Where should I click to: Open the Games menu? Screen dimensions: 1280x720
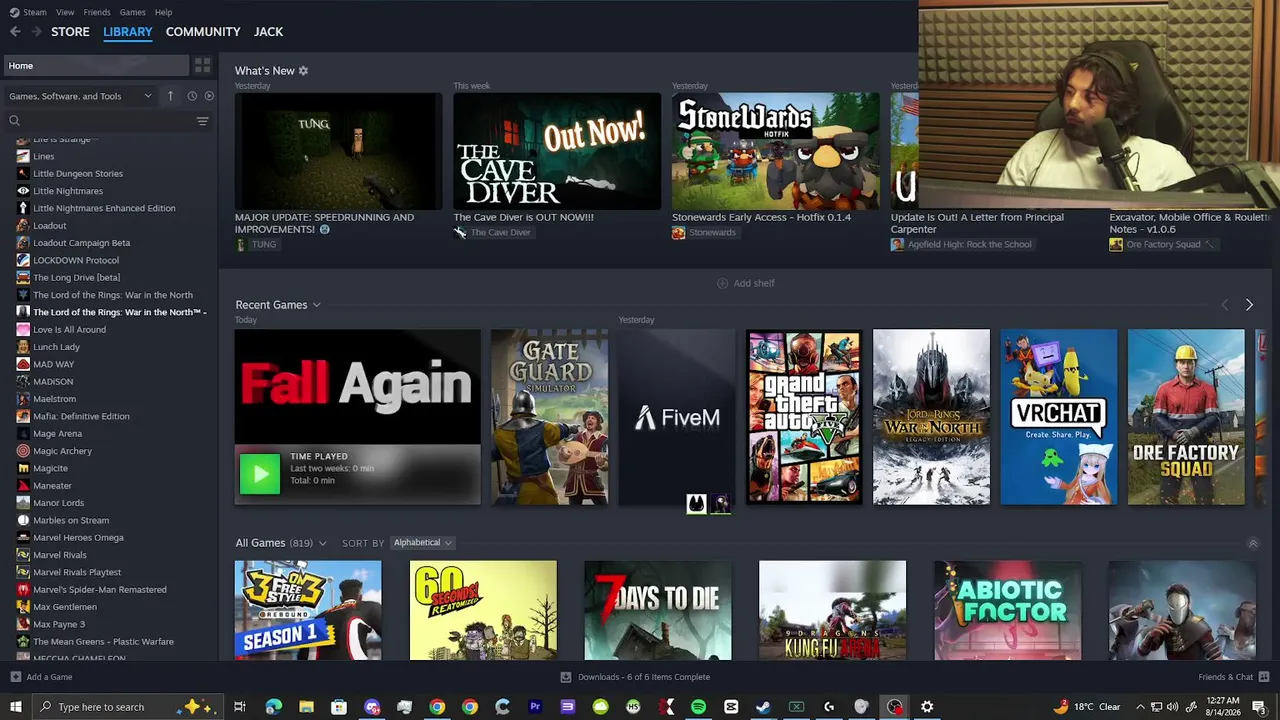click(132, 12)
